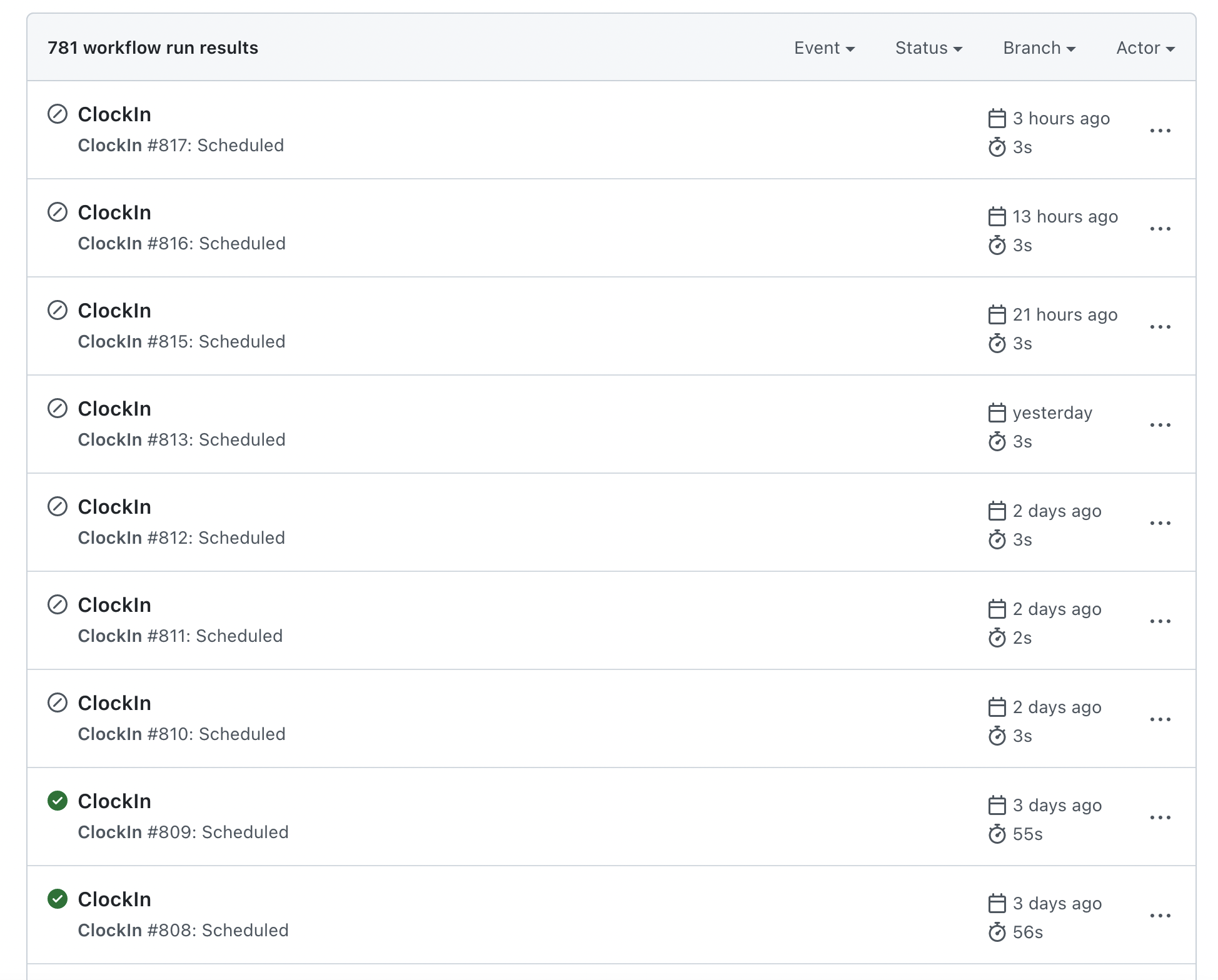Click the '56s' duration text

pyautogui.click(x=1028, y=932)
